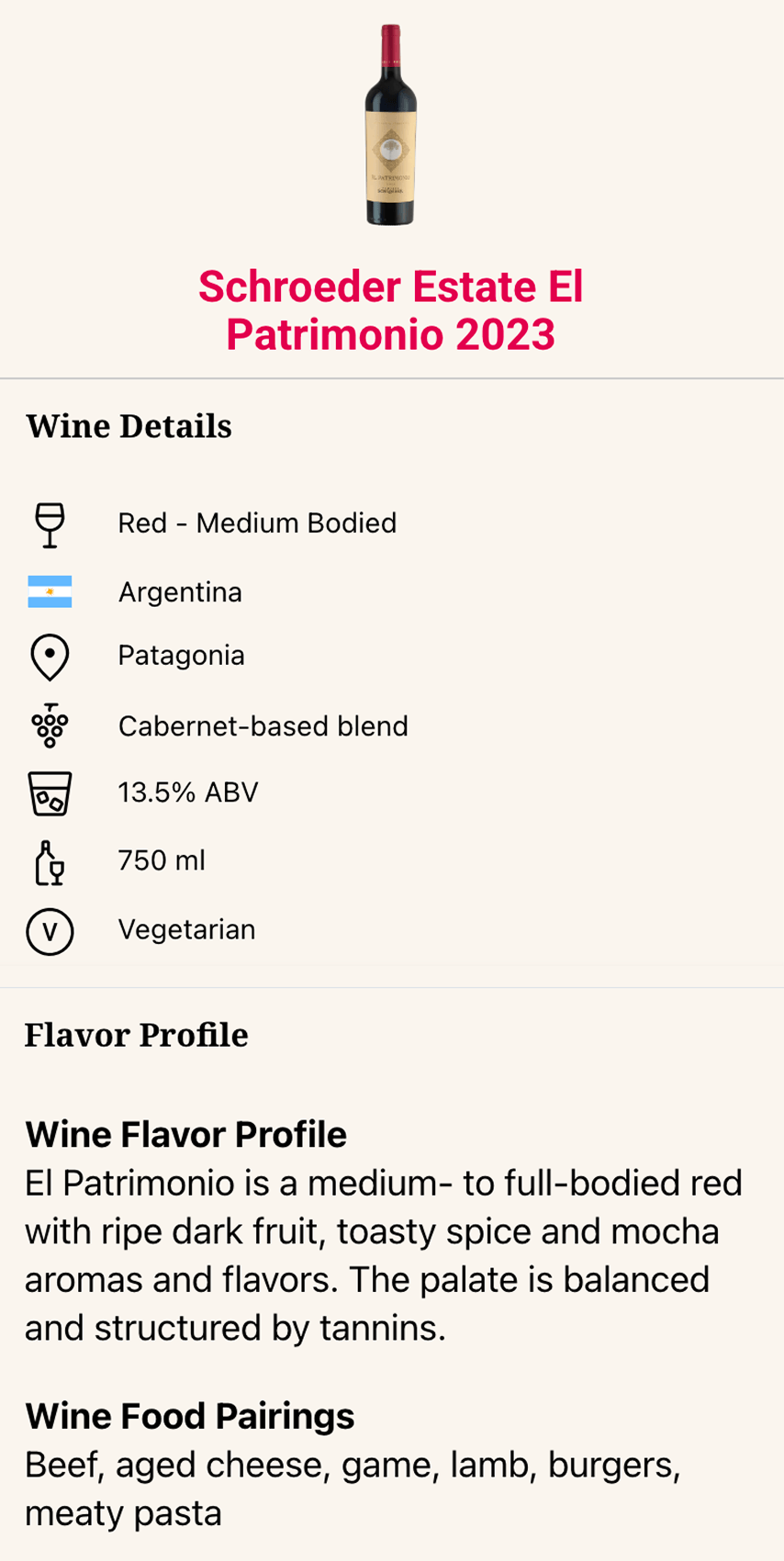Click the Wine Details section heading
The width and height of the screenshot is (784, 1561).
[x=129, y=426]
